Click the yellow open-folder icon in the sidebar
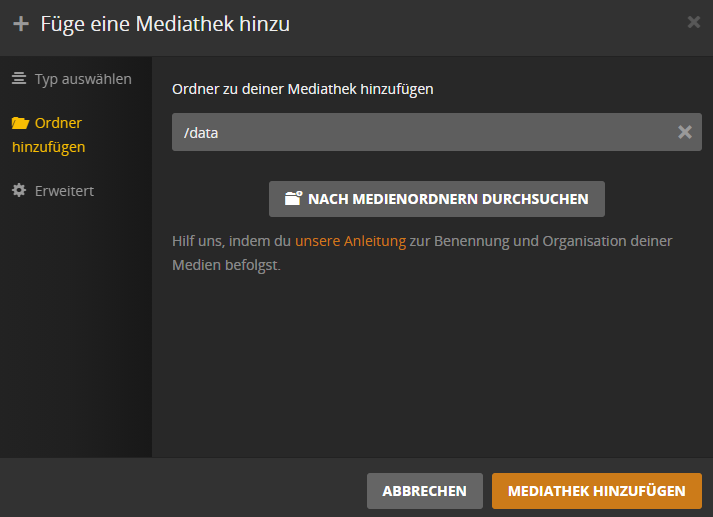The height and width of the screenshot is (517, 713). [x=20, y=123]
